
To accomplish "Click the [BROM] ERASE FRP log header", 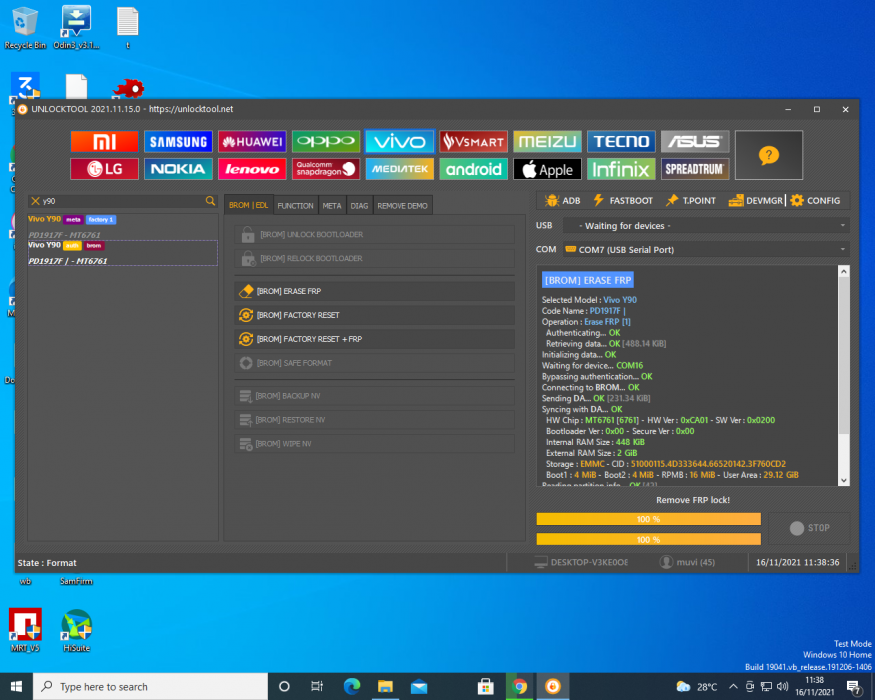I will tap(588, 280).
